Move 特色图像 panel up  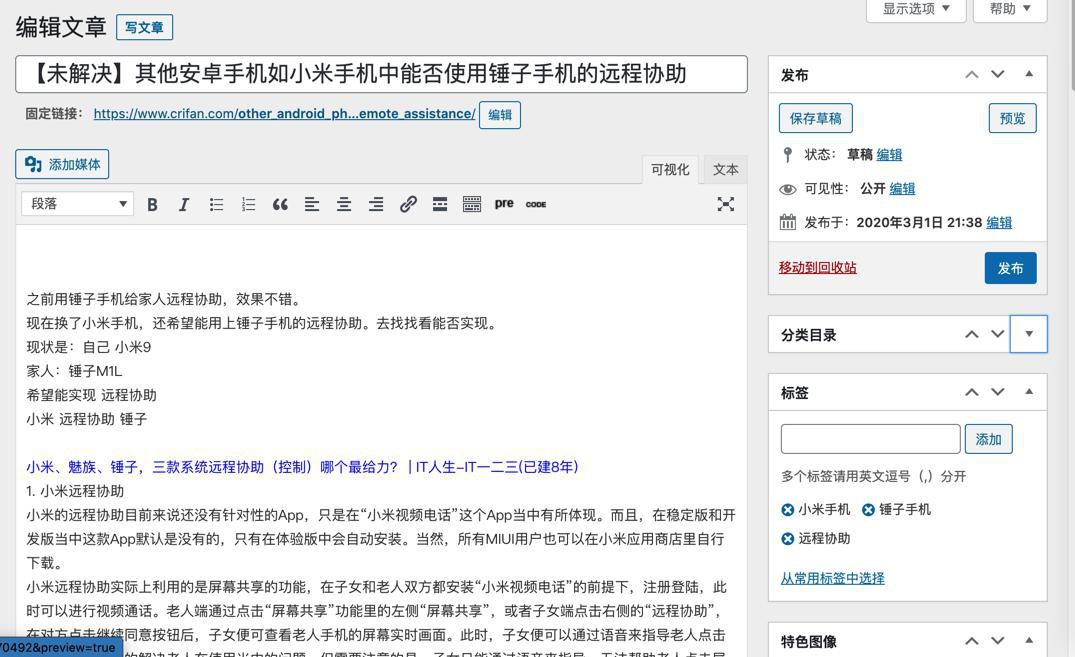(x=971, y=641)
